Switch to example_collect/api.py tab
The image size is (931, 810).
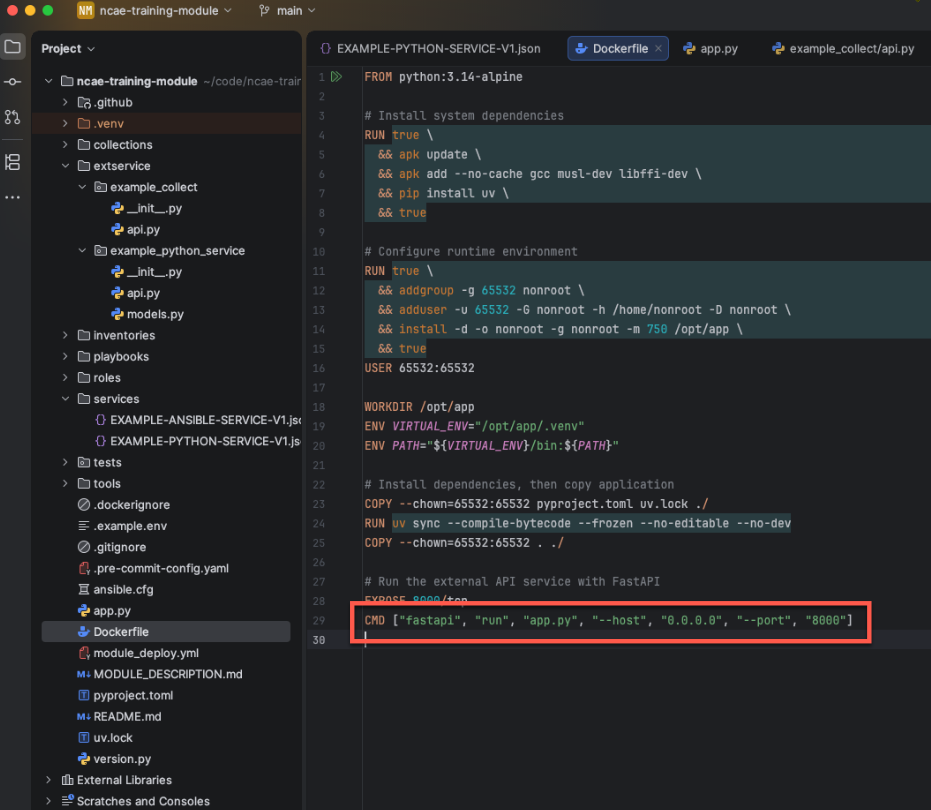[x=843, y=49]
